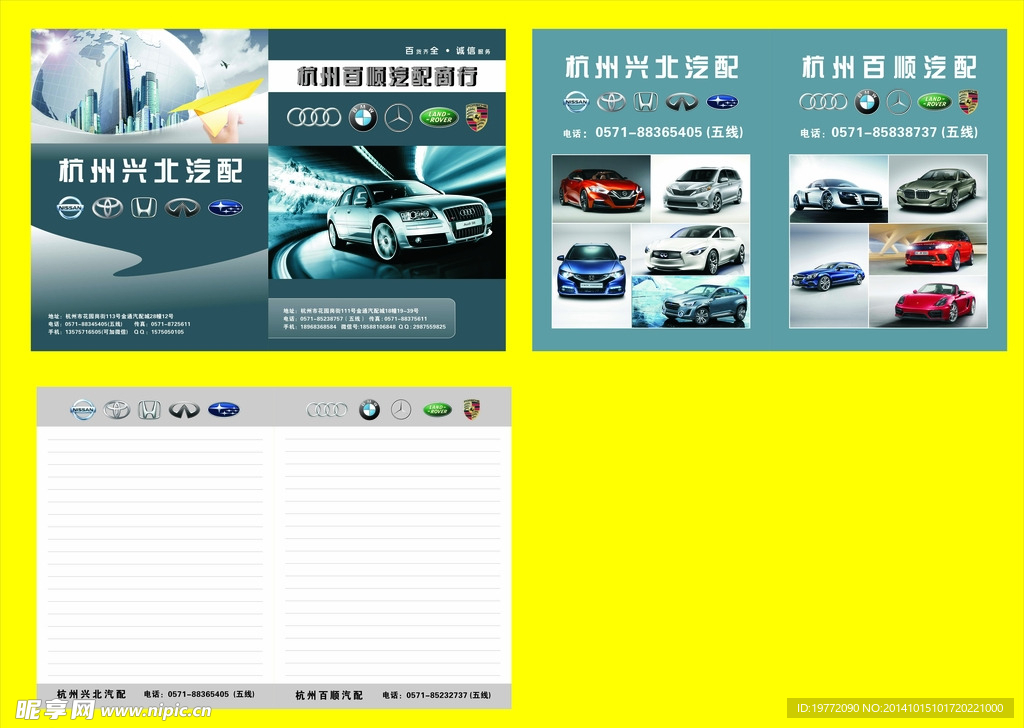Viewport: 1024px width, 728px height.
Task: Click the Subaru logo in the teal car-photo panel
Action: [x=722, y=102]
